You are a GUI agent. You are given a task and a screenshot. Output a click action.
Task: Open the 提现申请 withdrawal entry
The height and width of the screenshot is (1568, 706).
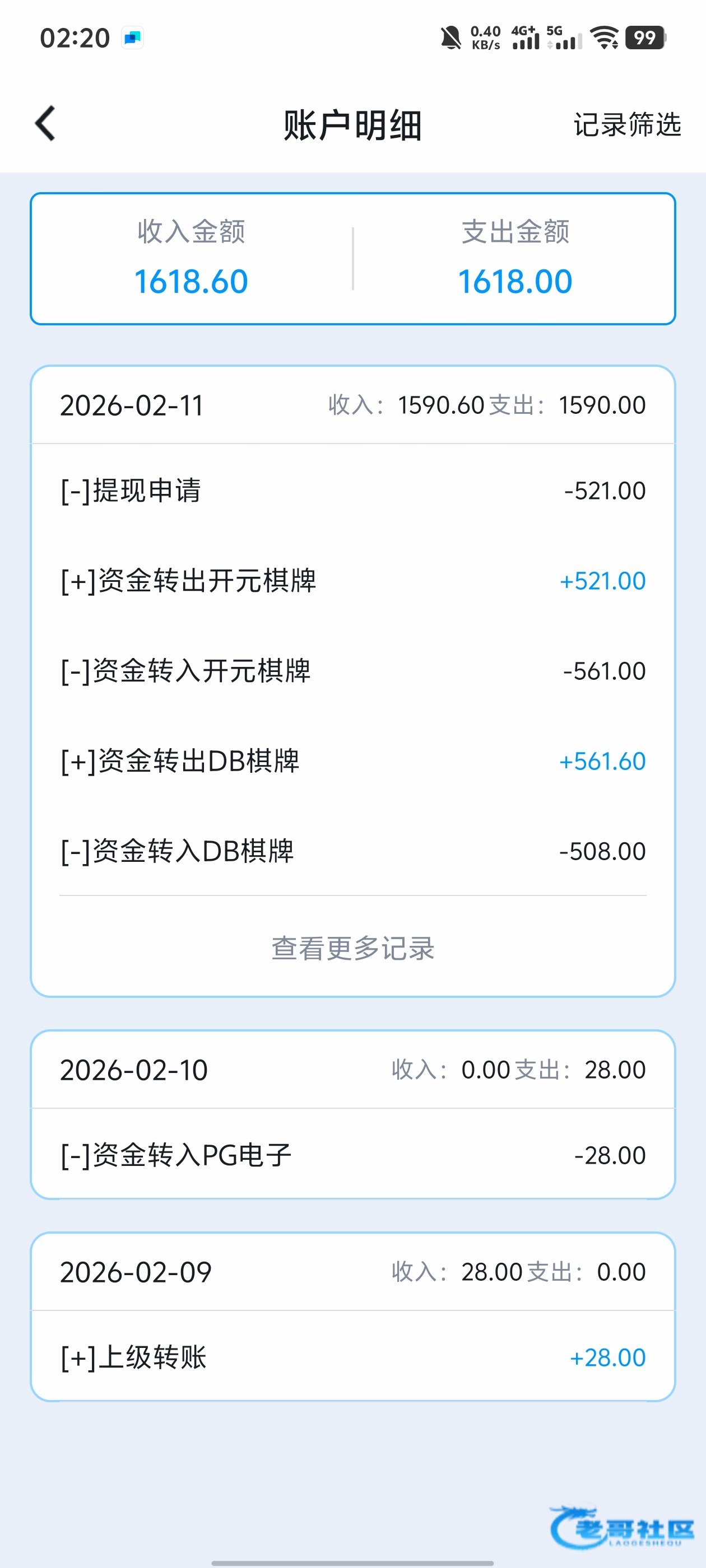(352, 491)
